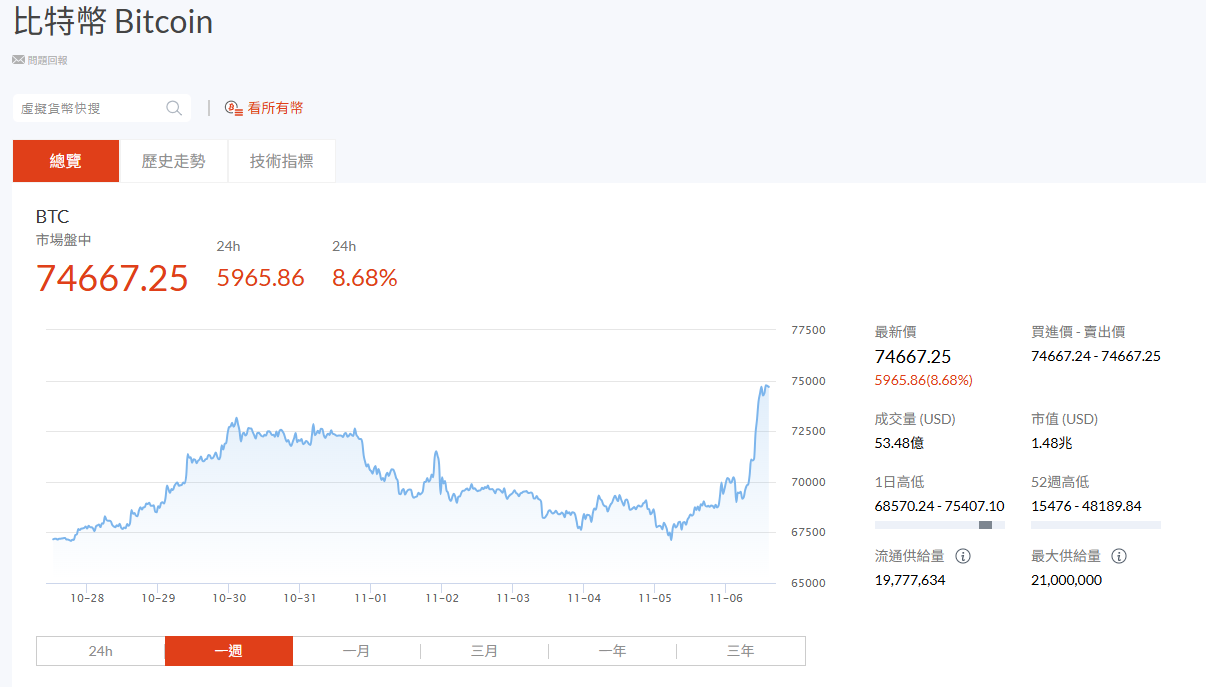Viewport: 1206px width, 687px height.
Task: Click the 10-28 date label on chart axis
Action: tap(87, 598)
